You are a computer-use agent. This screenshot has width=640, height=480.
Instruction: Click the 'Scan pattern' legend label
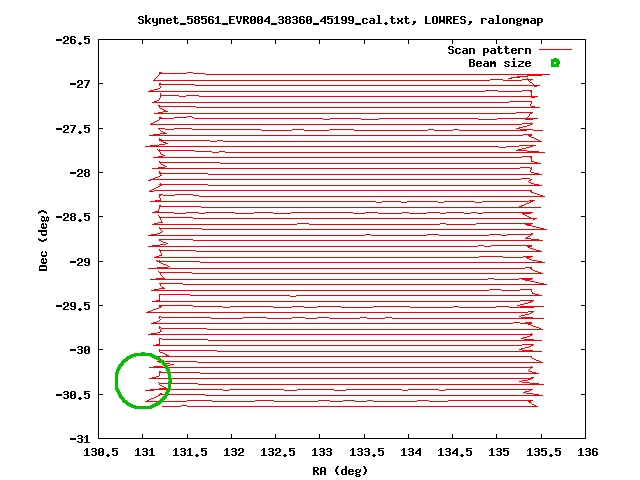click(489, 50)
